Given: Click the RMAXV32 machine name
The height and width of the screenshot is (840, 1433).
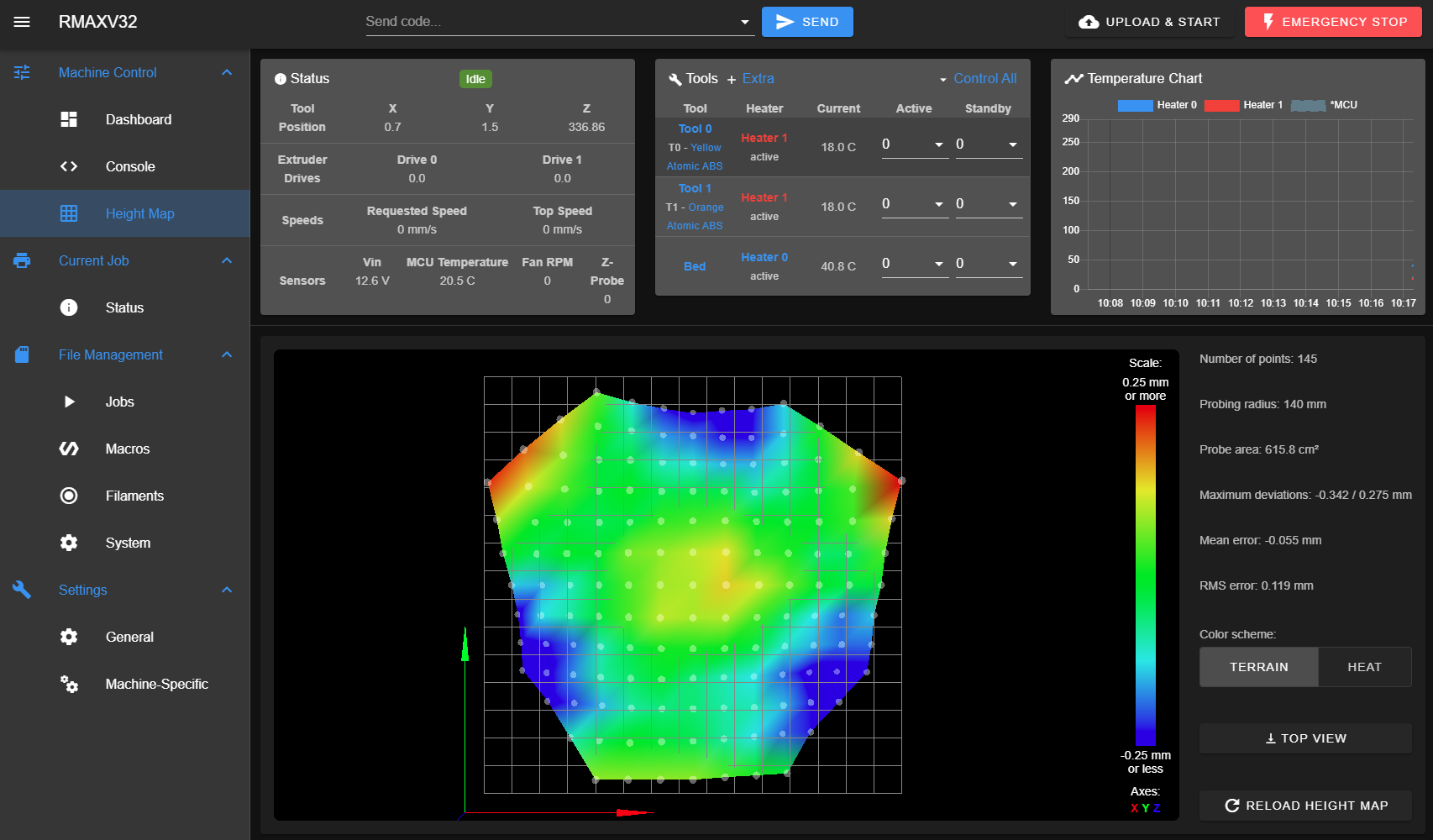Looking at the screenshot, I should tap(97, 22).
